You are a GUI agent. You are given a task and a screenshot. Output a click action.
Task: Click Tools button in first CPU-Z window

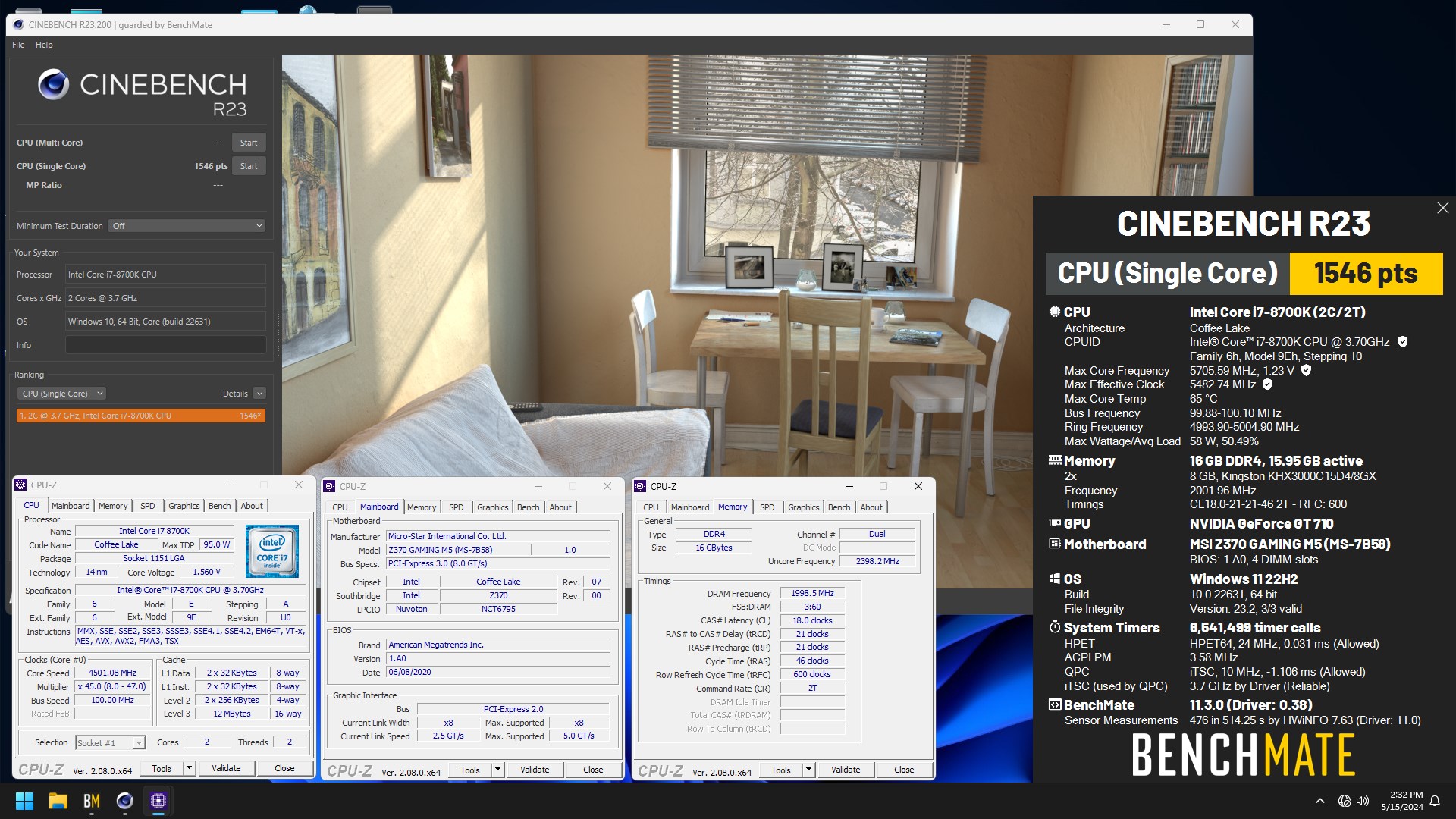click(162, 768)
